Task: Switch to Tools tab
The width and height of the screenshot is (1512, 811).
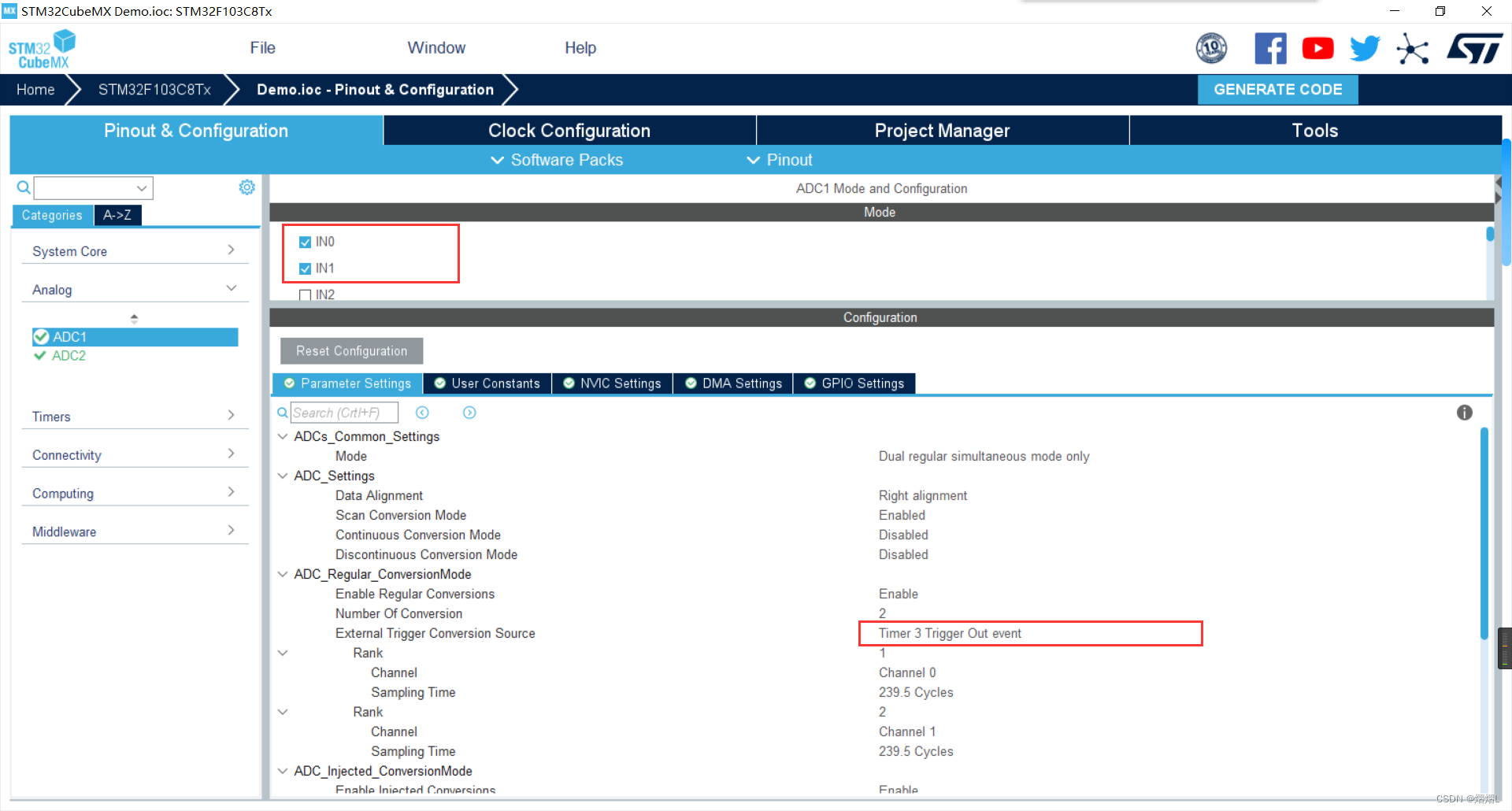Action: coord(1315,131)
